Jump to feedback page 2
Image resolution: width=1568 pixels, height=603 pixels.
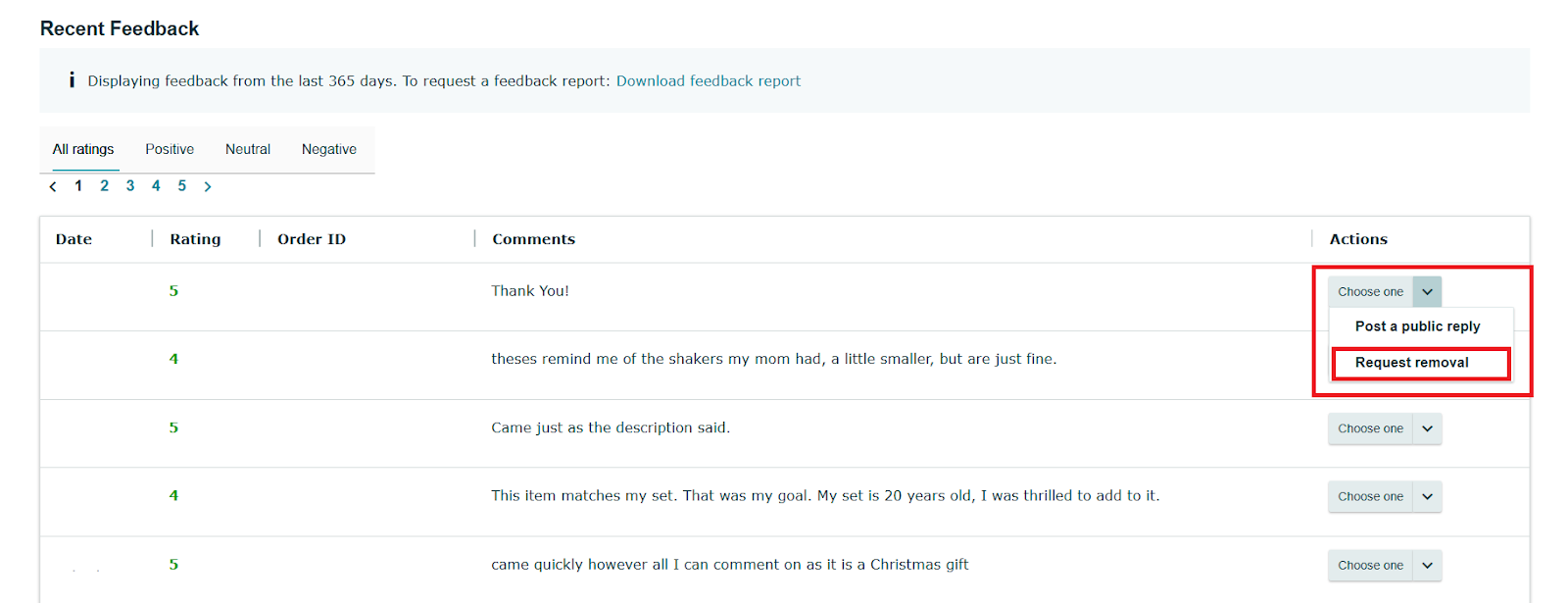pos(105,186)
